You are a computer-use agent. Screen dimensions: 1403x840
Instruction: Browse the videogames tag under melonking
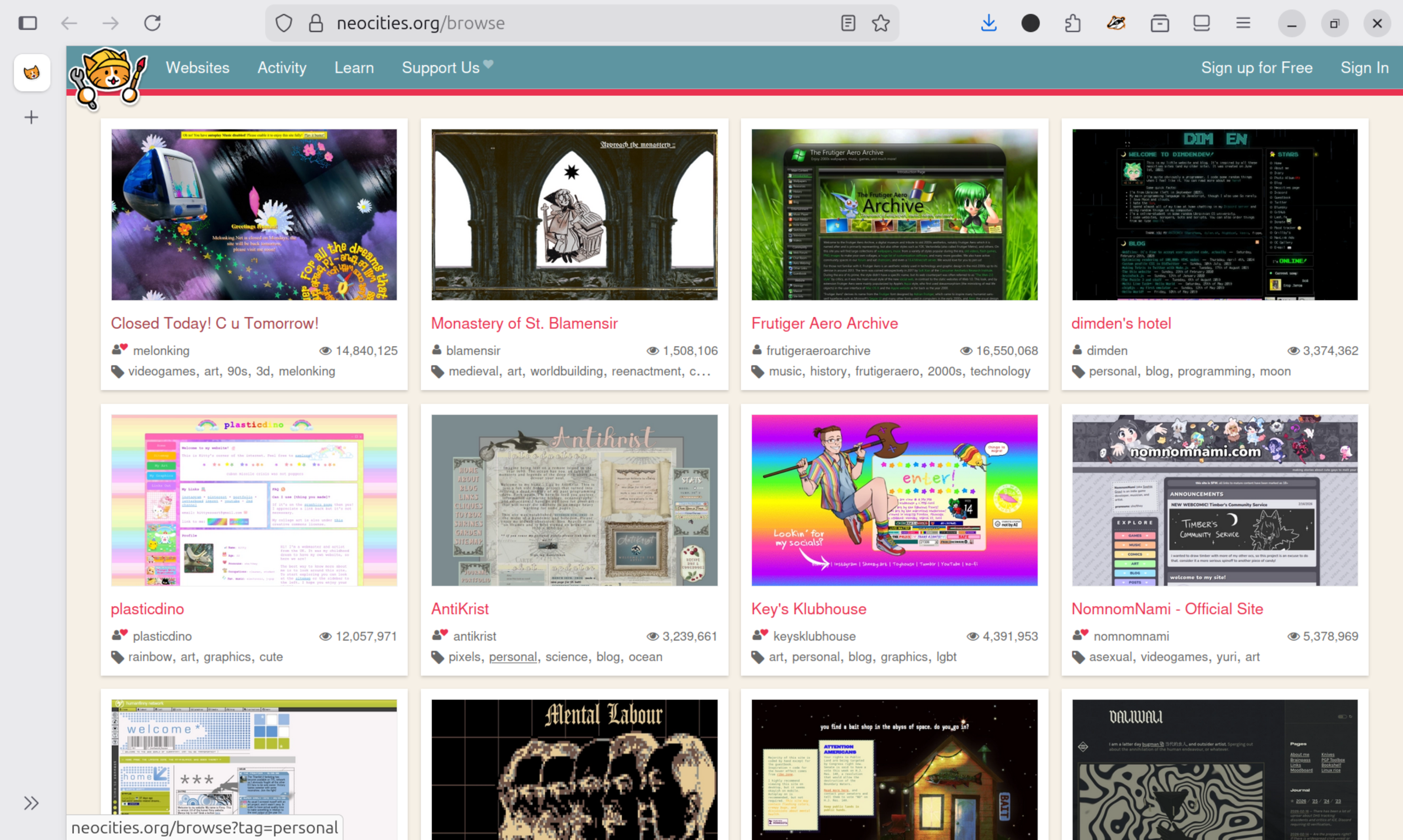(x=161, y=371)
